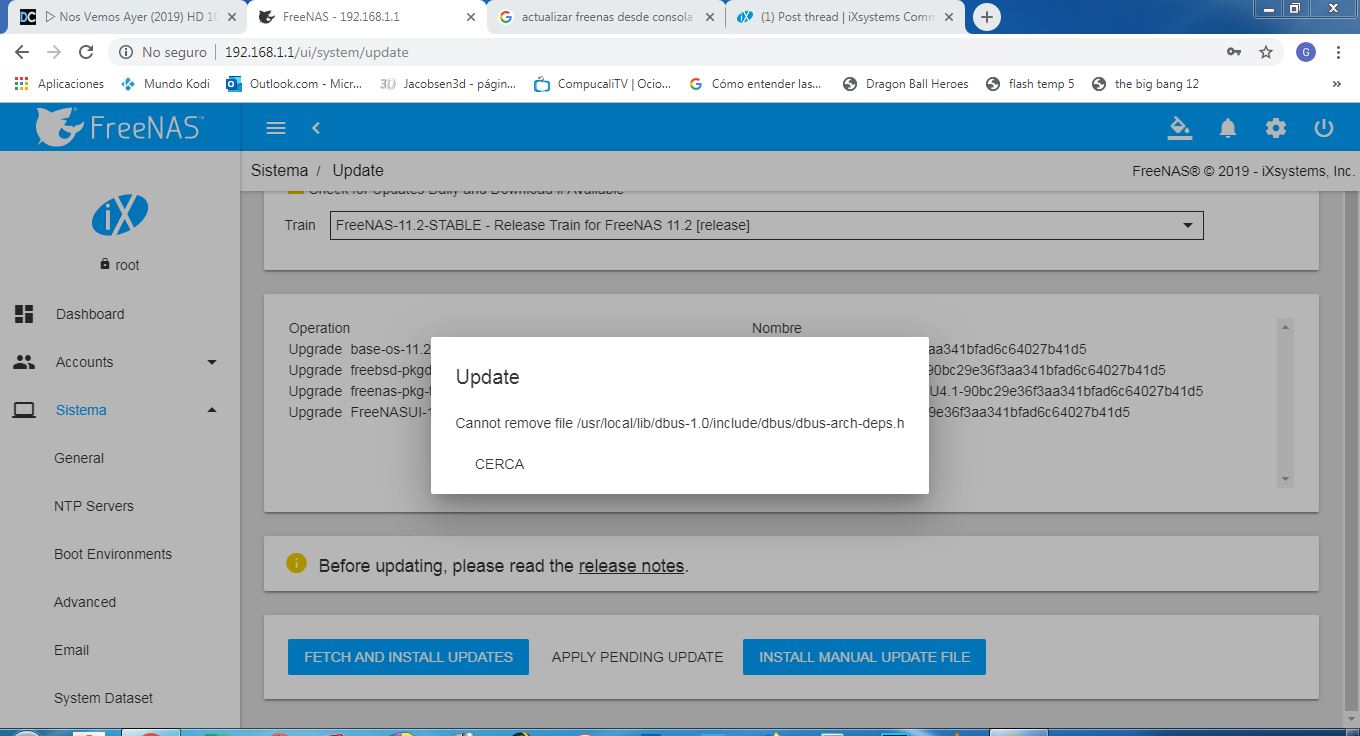The height and width of the screenshot is (736, 1360).
Task: Open Mundo Kodi bookmark
Action: click(165, 84)
